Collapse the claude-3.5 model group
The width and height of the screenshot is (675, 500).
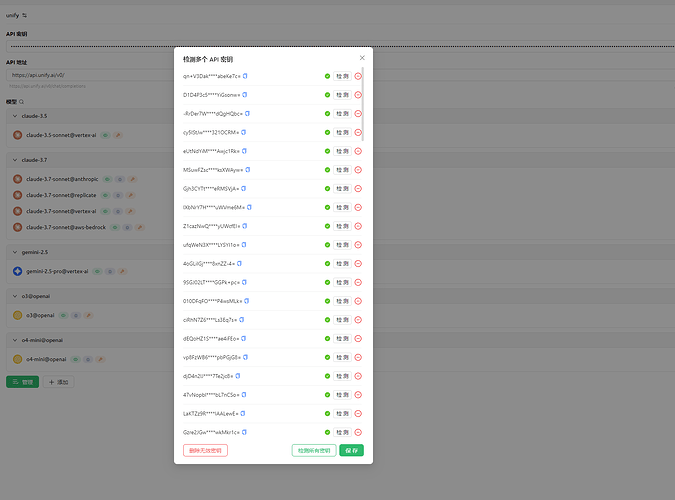15,116
